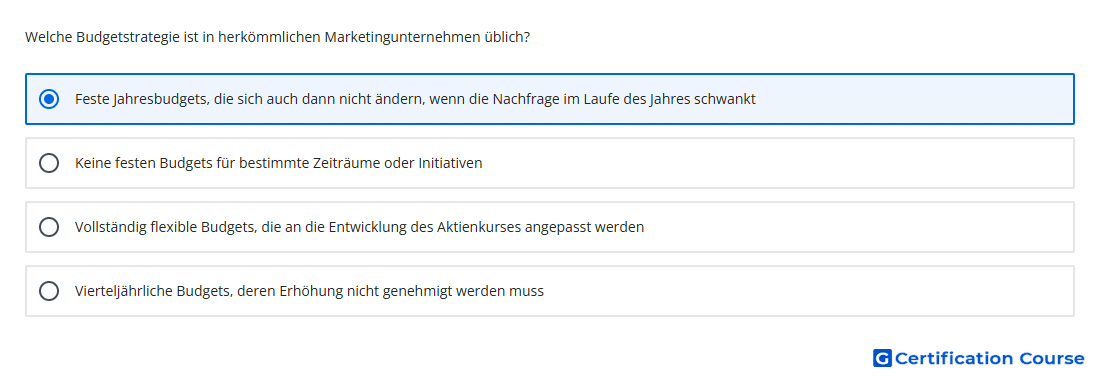This screenshot has height=377, width=1100.
Task: Click empty area of the highlighted first answer box
Action: [912, 99]
